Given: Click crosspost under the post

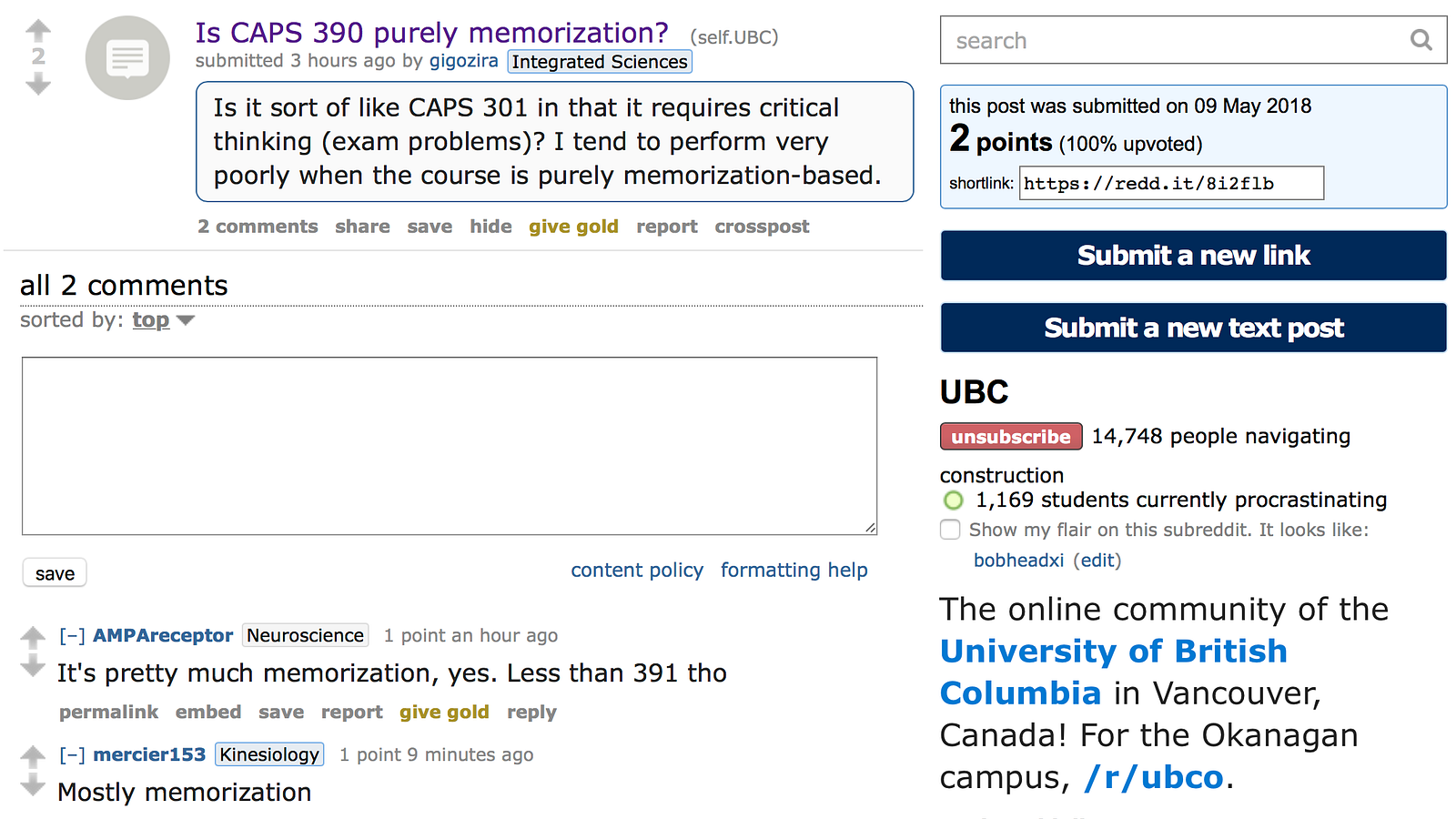Looking at the screenshot, I should pos(762,227).
